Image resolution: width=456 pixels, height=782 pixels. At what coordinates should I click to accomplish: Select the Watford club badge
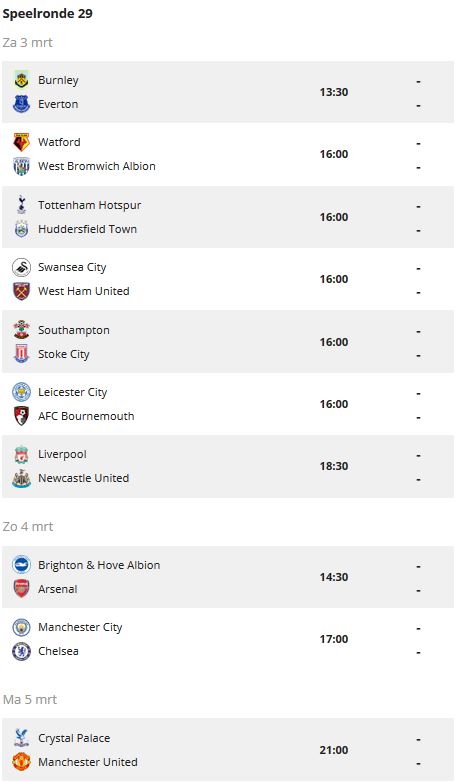coord(21,142)
